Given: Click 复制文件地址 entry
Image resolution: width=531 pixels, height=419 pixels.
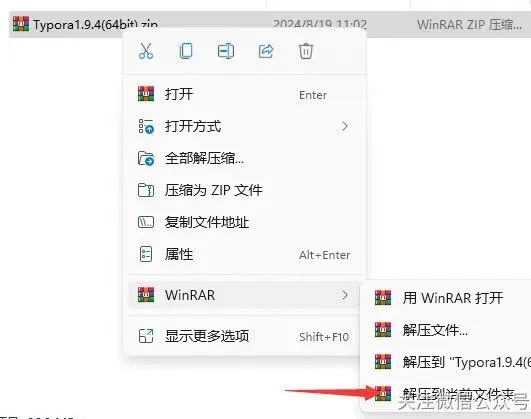Looking at the screenshot, I should coord(244,222).
